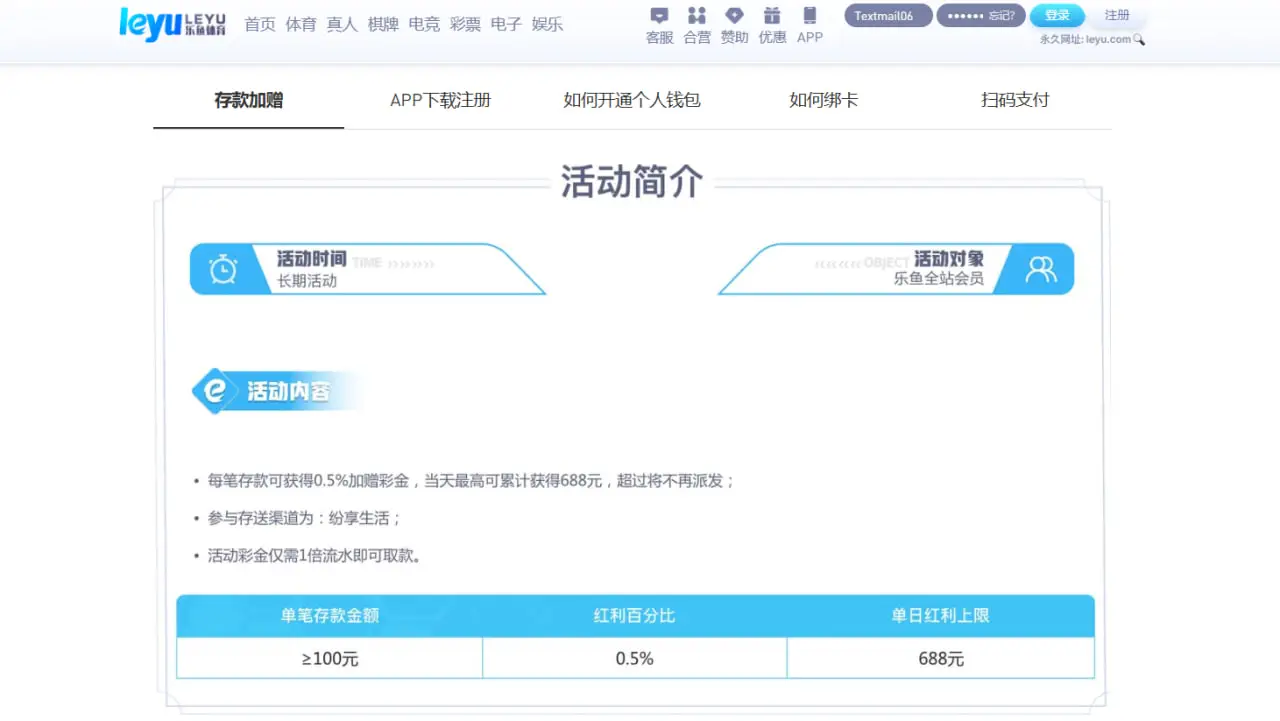Select the 赞助 sponsor icon

click(x=734, y=16)
